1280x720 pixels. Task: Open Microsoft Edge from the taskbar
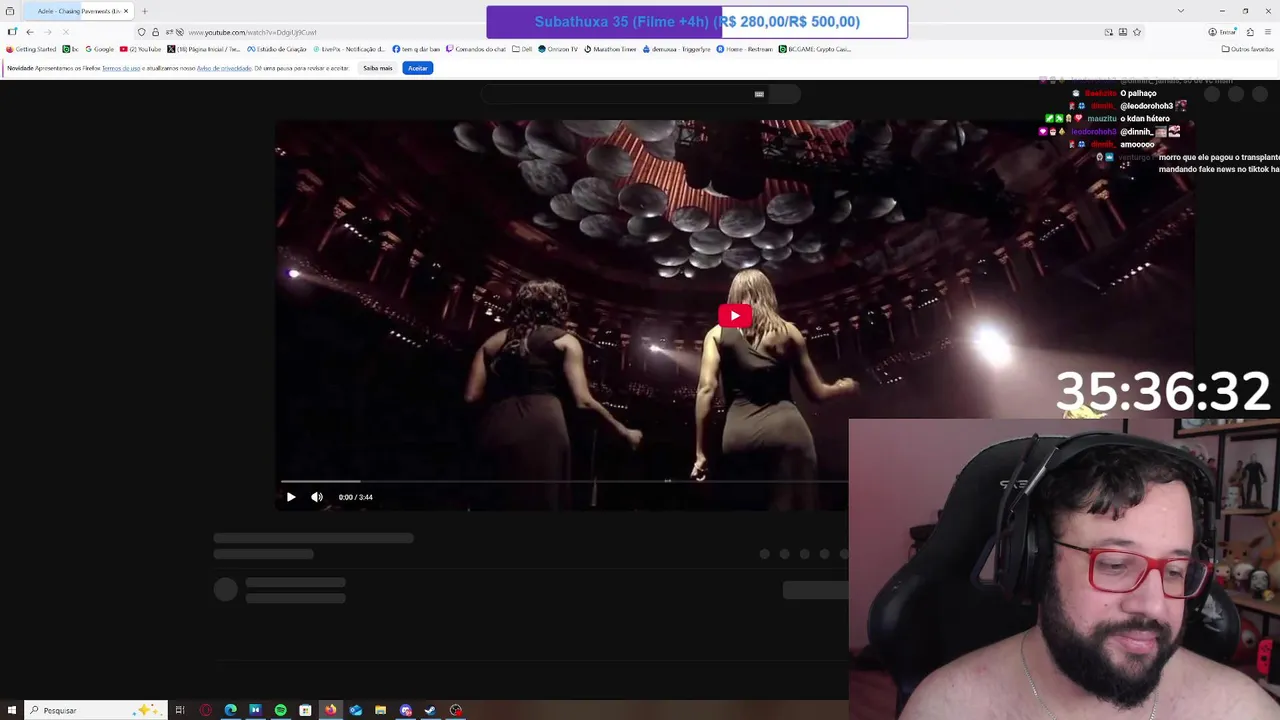click(x=230, y=710)
